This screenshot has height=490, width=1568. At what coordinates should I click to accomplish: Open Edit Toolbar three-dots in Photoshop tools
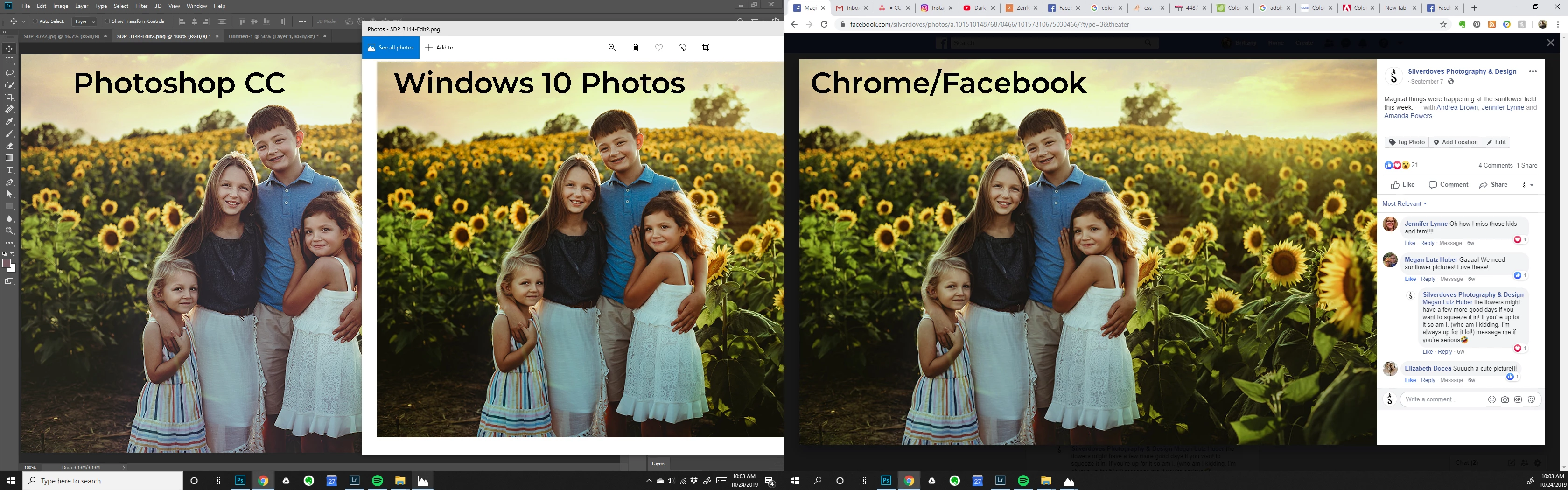(x=9, y=243)
